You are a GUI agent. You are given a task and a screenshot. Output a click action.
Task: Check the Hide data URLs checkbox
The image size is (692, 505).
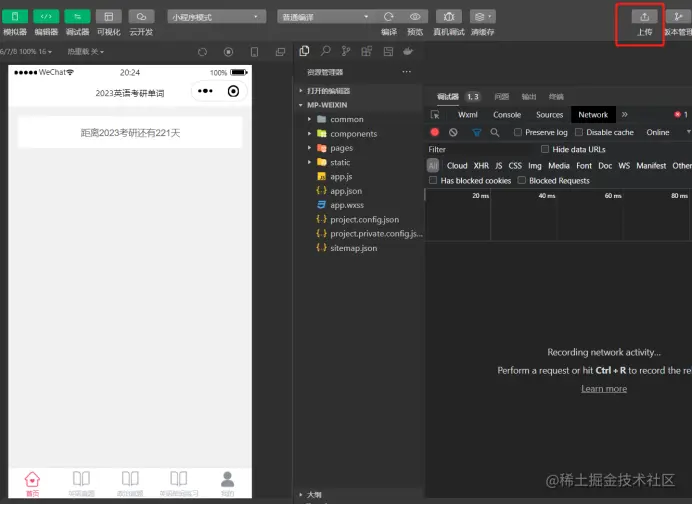[x=545, y=149]
